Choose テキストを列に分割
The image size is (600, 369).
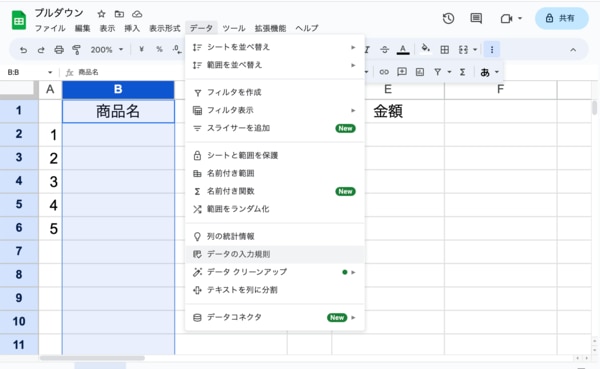274,290
